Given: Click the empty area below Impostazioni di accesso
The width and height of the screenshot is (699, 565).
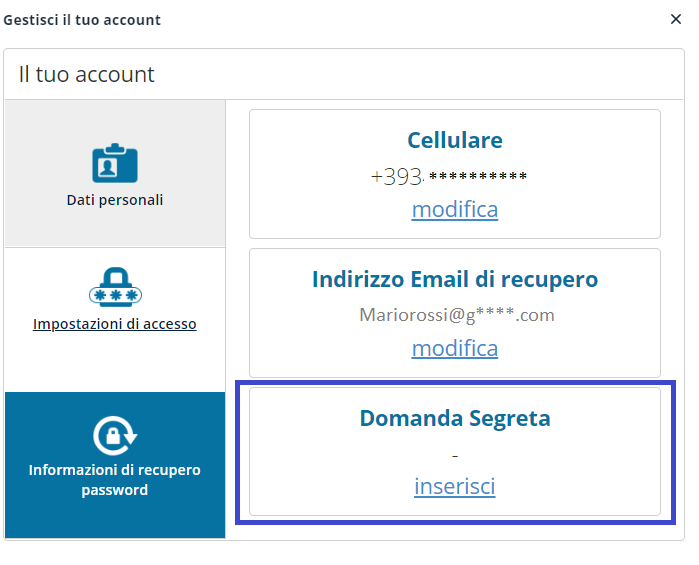Looking at the screenshot, I should [x=115, y=362].
